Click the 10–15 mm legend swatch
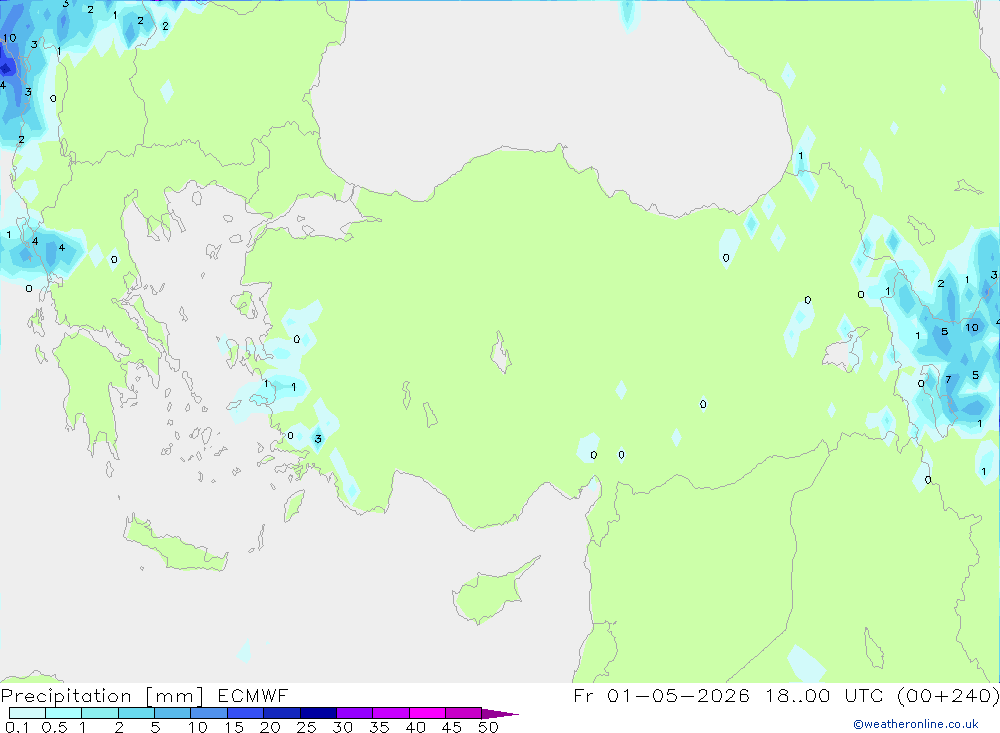Viewport: 1000px width, 733px height. [209, 713]
